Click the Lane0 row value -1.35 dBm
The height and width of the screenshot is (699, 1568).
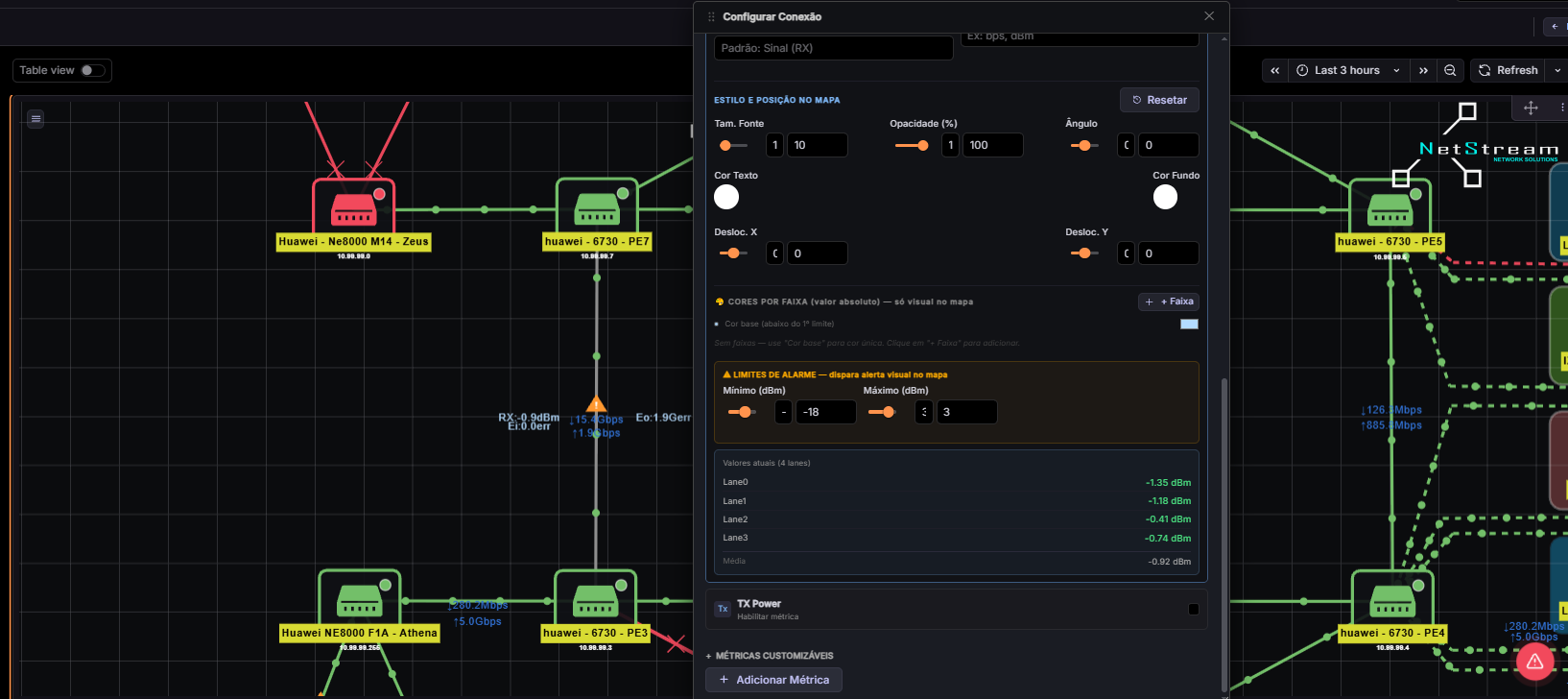[x=1168, y=483]
